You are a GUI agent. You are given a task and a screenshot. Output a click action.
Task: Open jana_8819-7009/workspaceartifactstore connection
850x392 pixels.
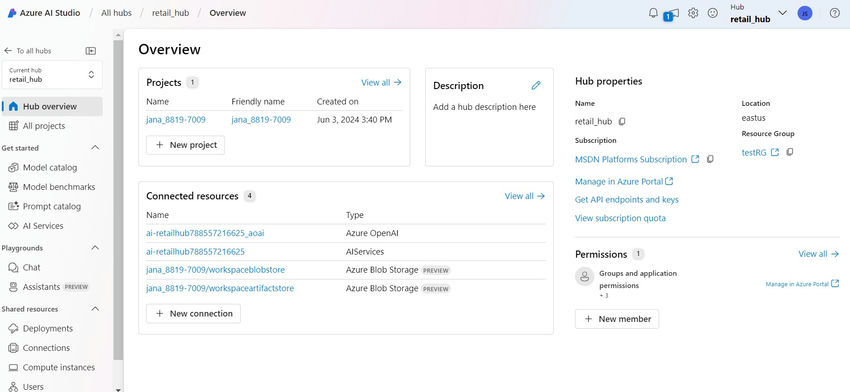click(x=220, y=288)
